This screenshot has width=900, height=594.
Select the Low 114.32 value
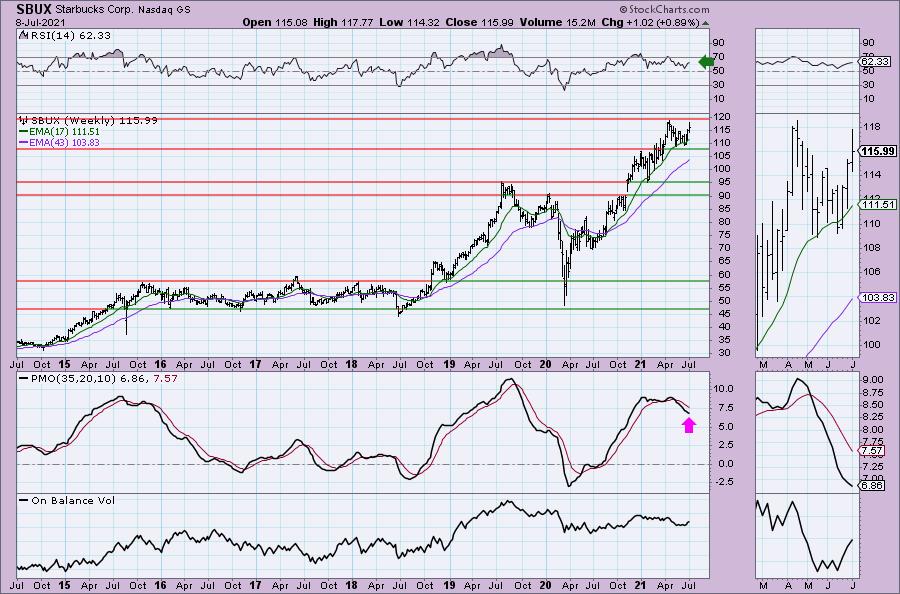[407, 22]
